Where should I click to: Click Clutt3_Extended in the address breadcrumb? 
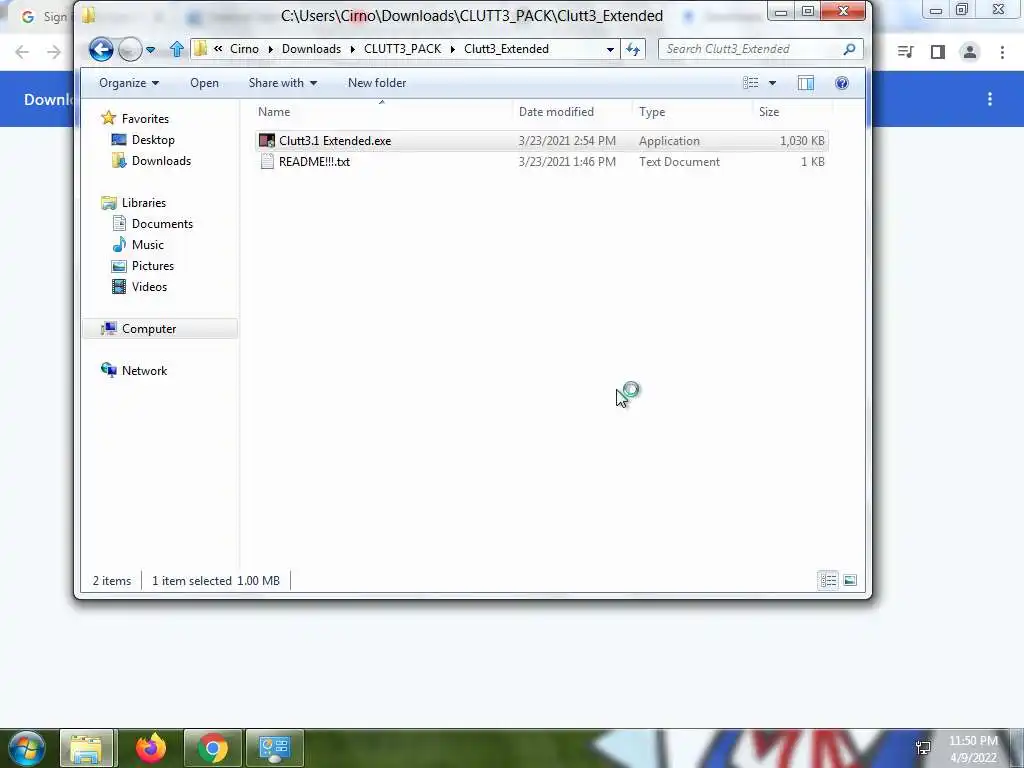click(506, 49)
